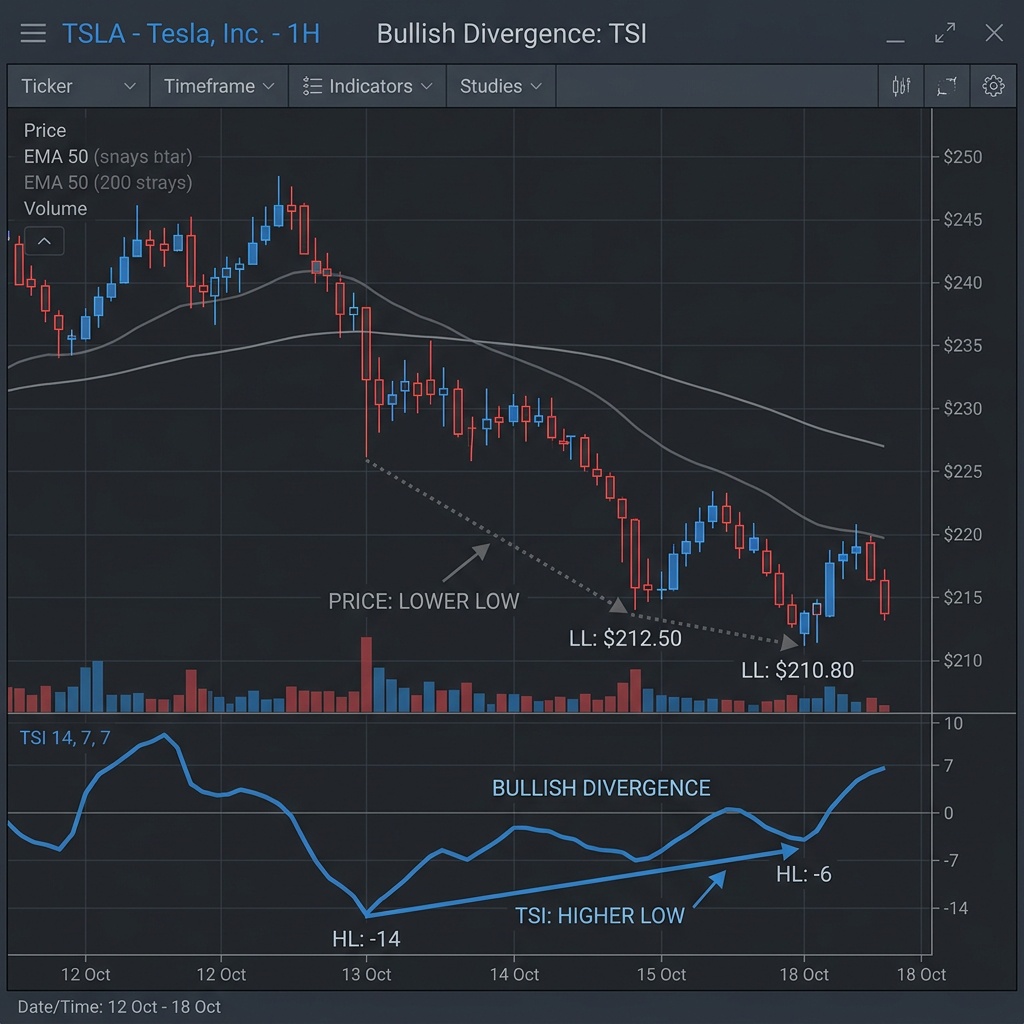Image resolution: width=1024 pixels, height=1024 pixels.
Task: Open the hamburger menu
Action: pyautogui.click(x=33, y=33)
